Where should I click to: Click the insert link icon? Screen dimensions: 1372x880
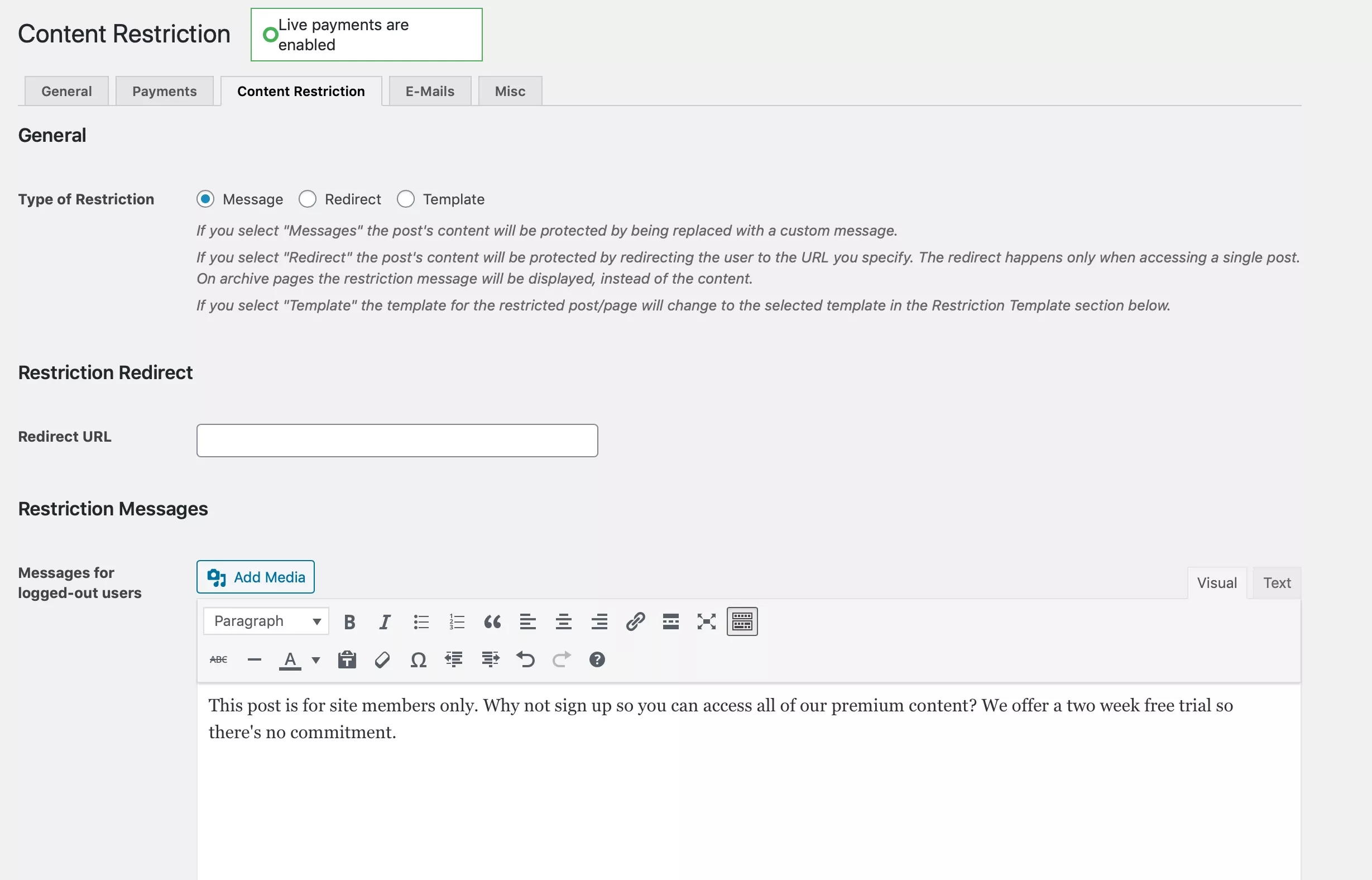coord(634,622)
